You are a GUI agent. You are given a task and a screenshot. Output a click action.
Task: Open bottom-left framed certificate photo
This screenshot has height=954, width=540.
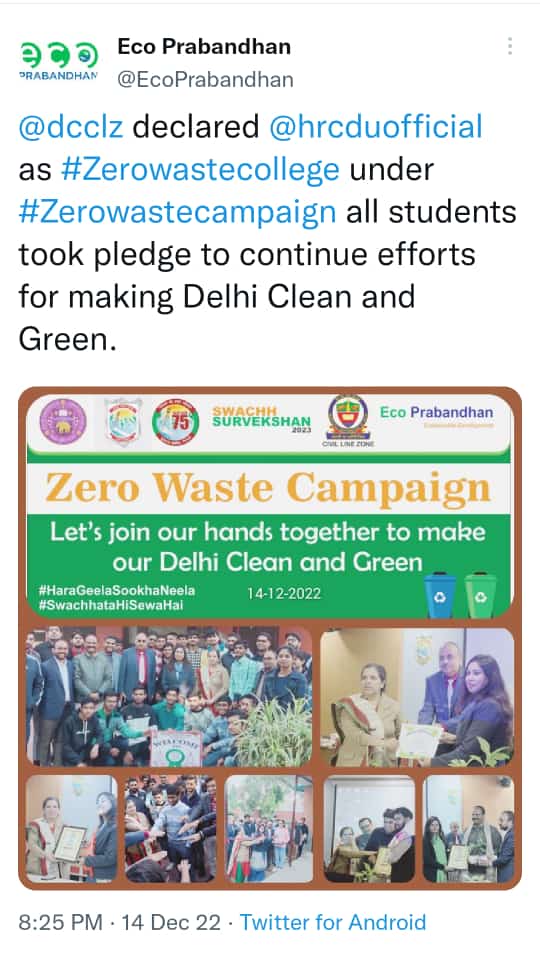pyautogui.click(x=71, y=828)
